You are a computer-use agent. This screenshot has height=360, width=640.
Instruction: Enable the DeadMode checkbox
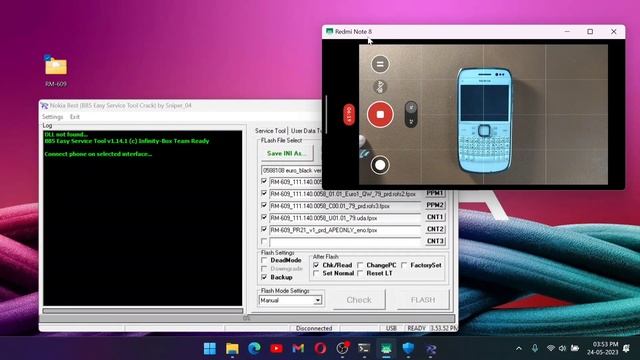[x=264, y=260]
